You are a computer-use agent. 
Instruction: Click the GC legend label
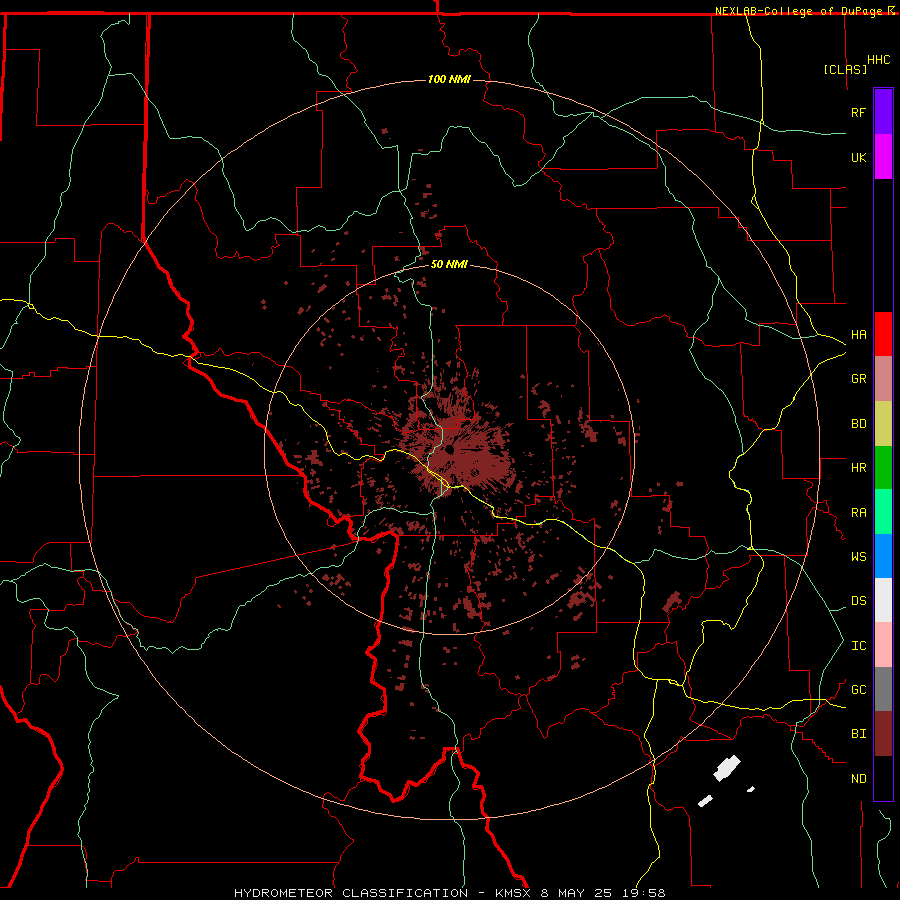pyautogui.click(x=858, y=690)
